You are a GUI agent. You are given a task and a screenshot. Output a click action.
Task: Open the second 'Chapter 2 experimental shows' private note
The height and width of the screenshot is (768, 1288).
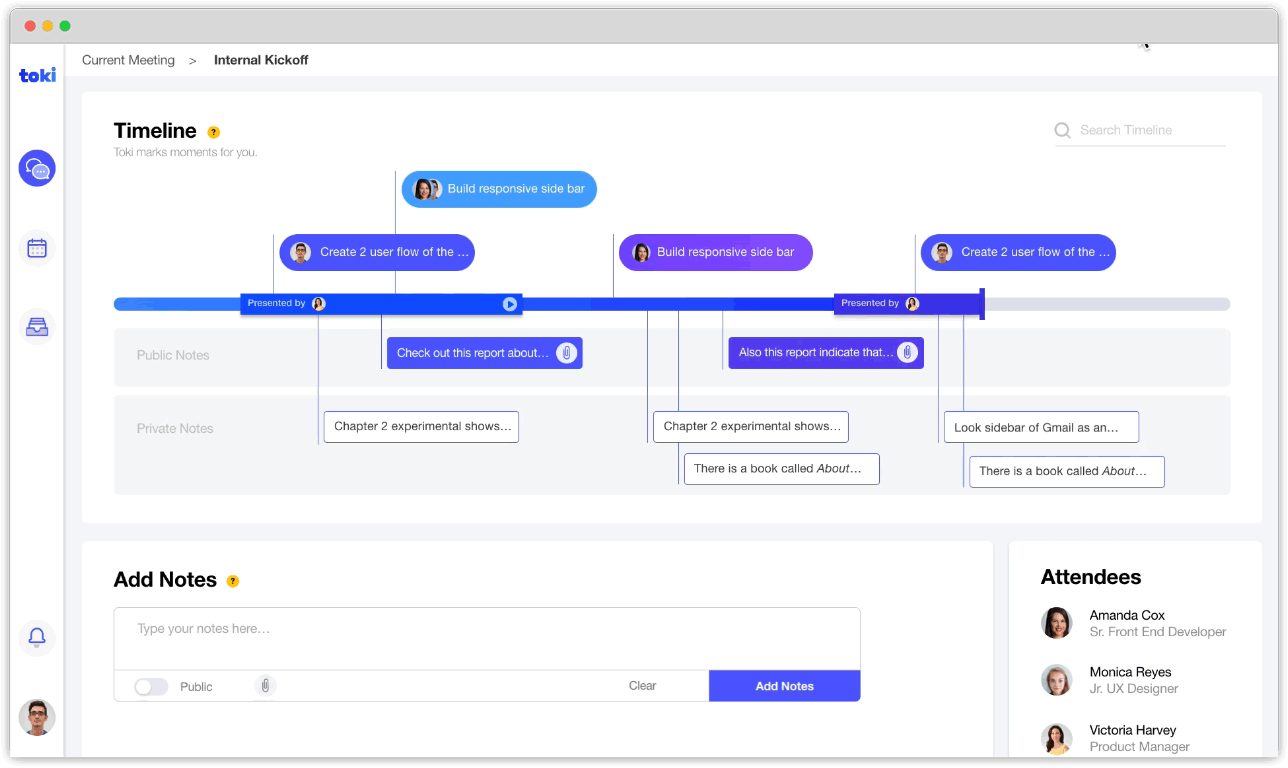pyautogui.click(x=750, y=427)
